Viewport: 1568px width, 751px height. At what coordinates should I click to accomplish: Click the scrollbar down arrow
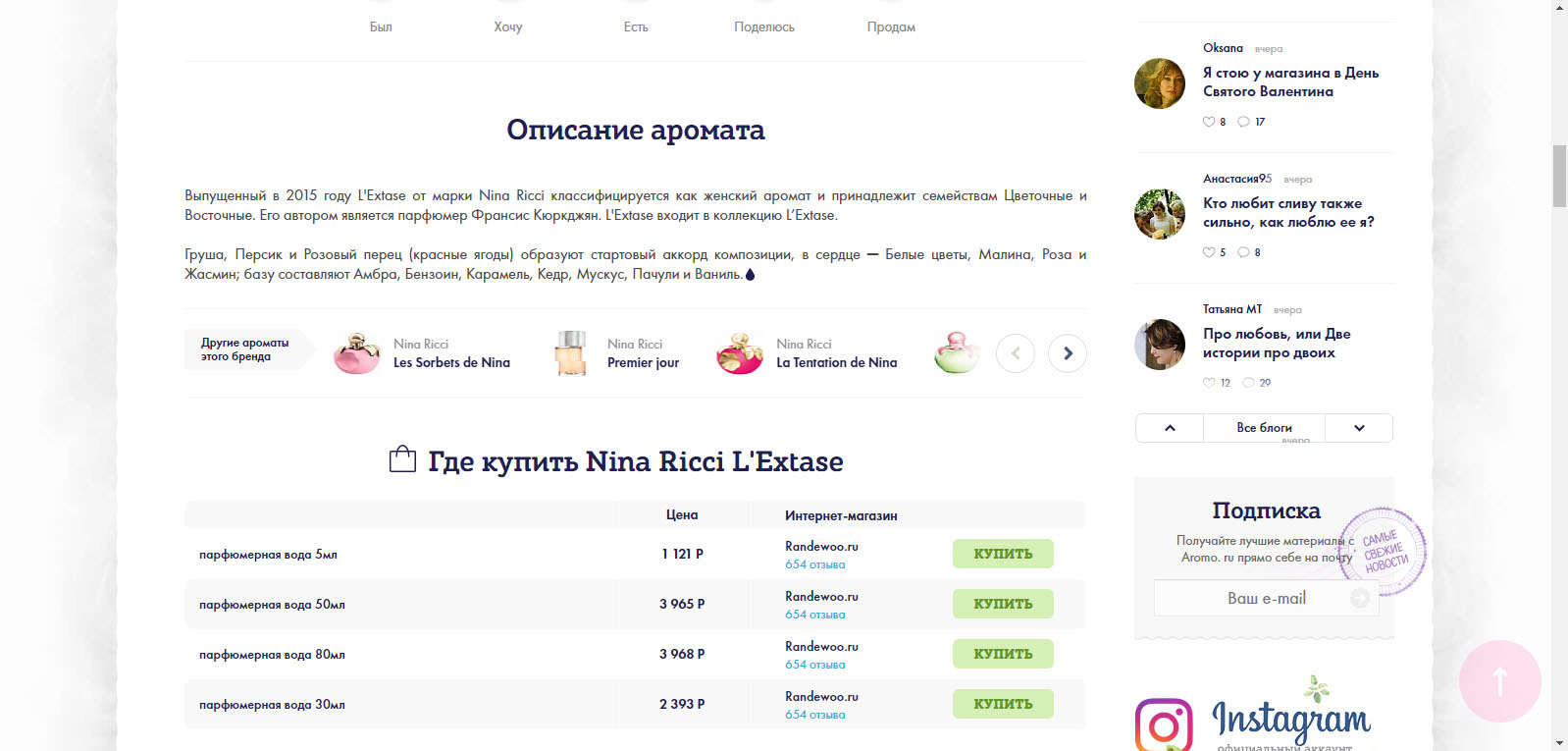point(1559,743)
